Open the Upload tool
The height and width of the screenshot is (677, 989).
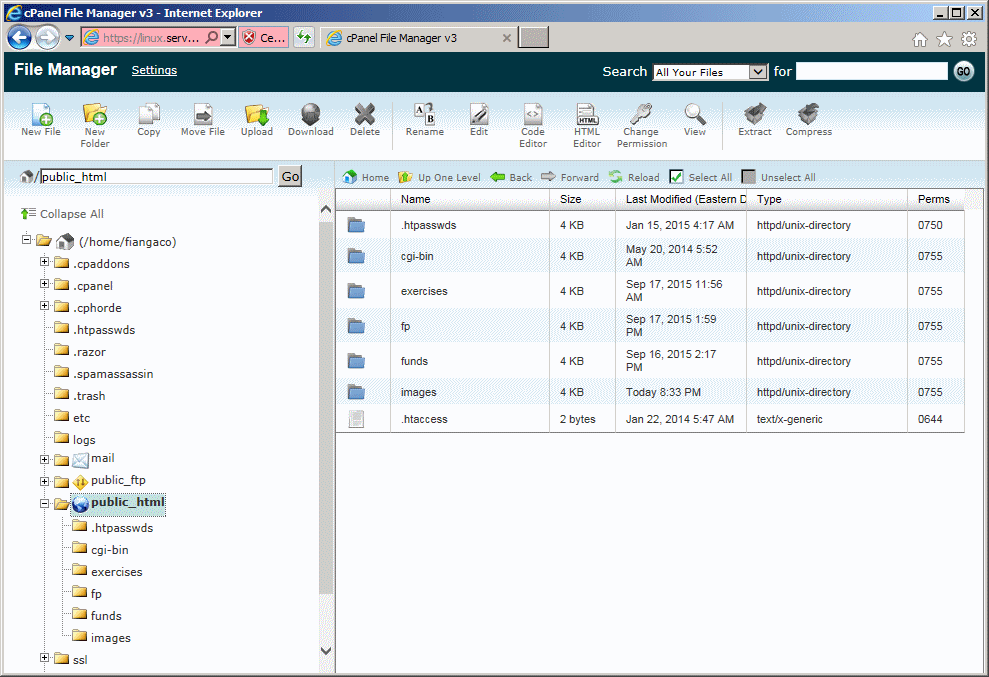pyautogui.click(x=257, y=120)
